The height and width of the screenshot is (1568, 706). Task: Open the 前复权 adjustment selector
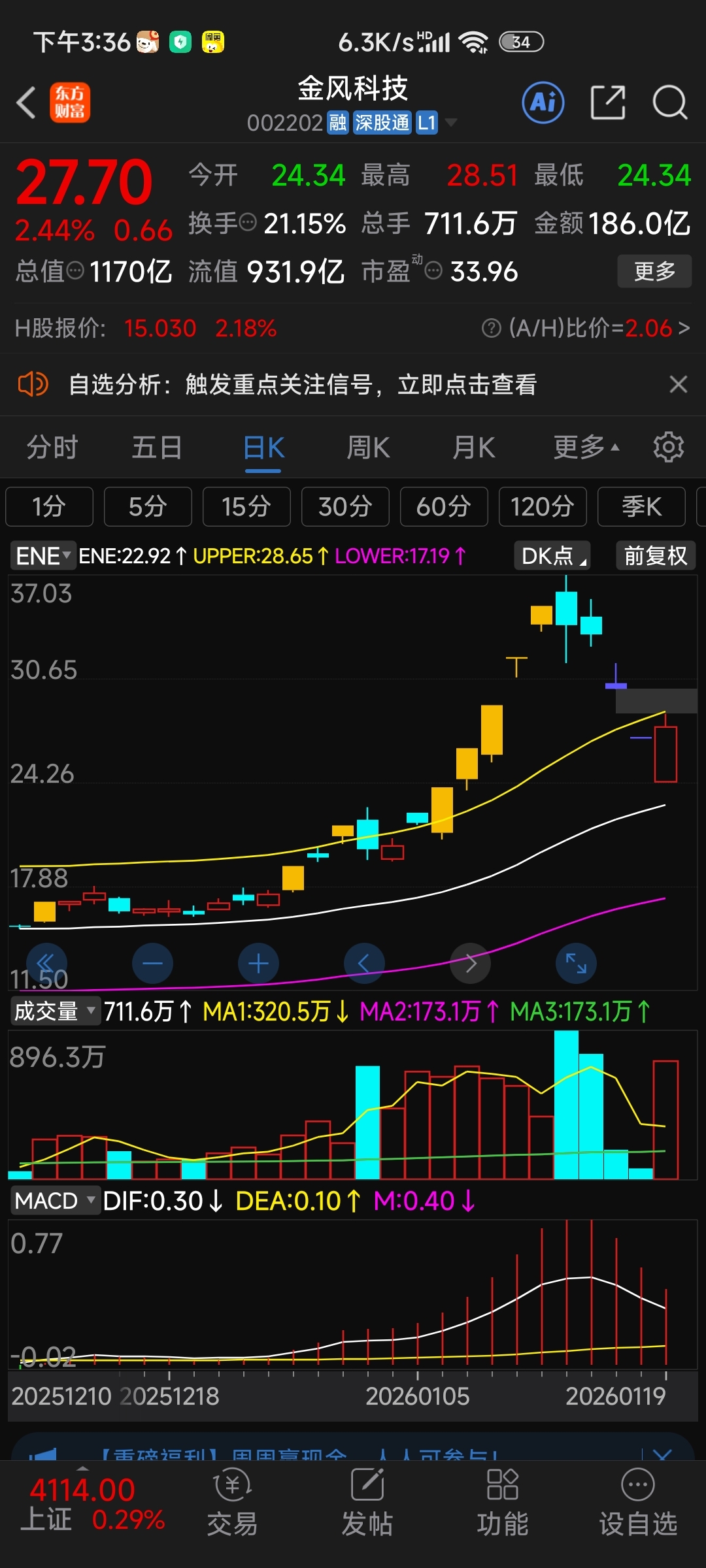pyautogui.click(x=656, y=555)
